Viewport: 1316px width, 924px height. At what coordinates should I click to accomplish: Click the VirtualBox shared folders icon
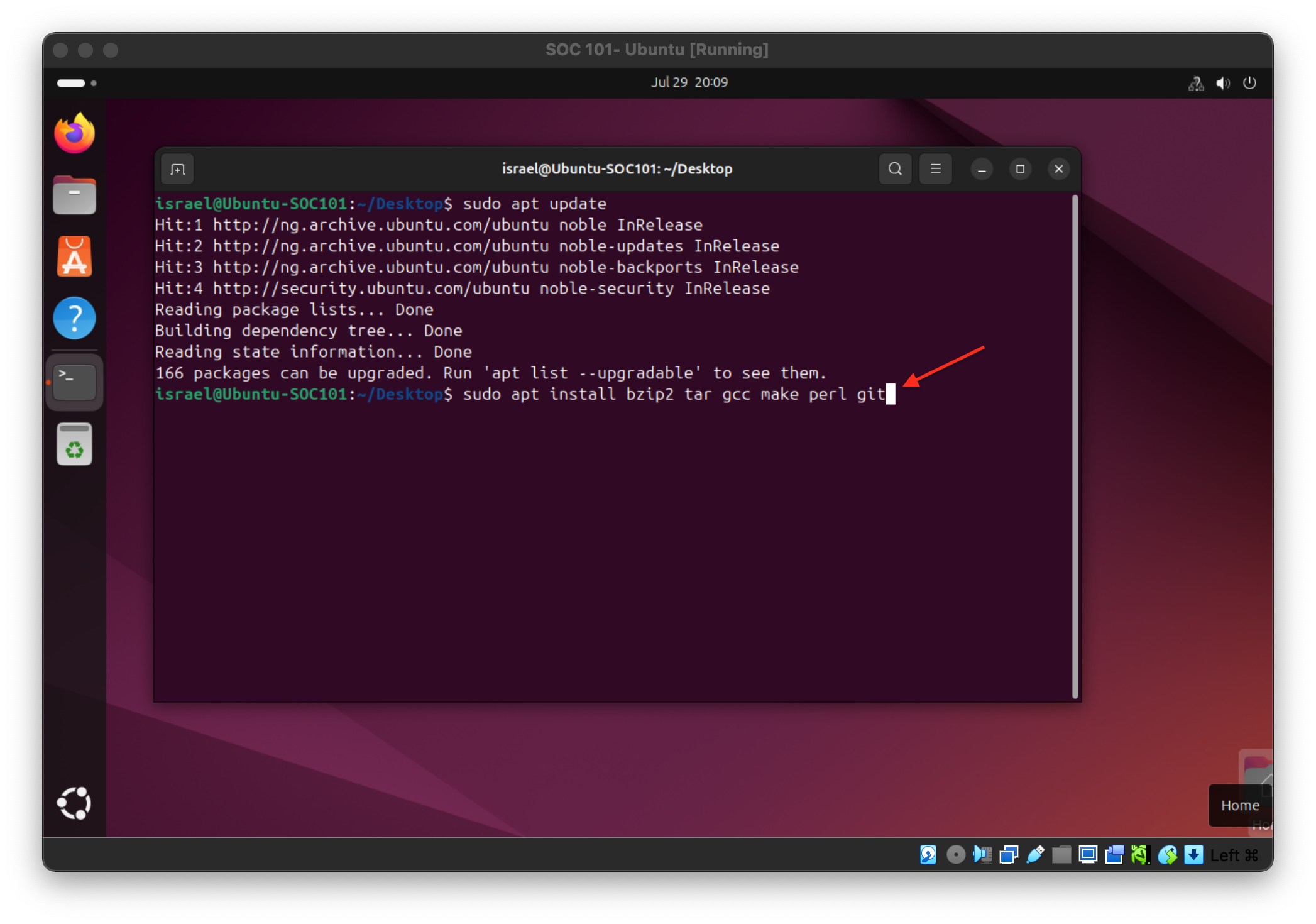(1061, 855)
